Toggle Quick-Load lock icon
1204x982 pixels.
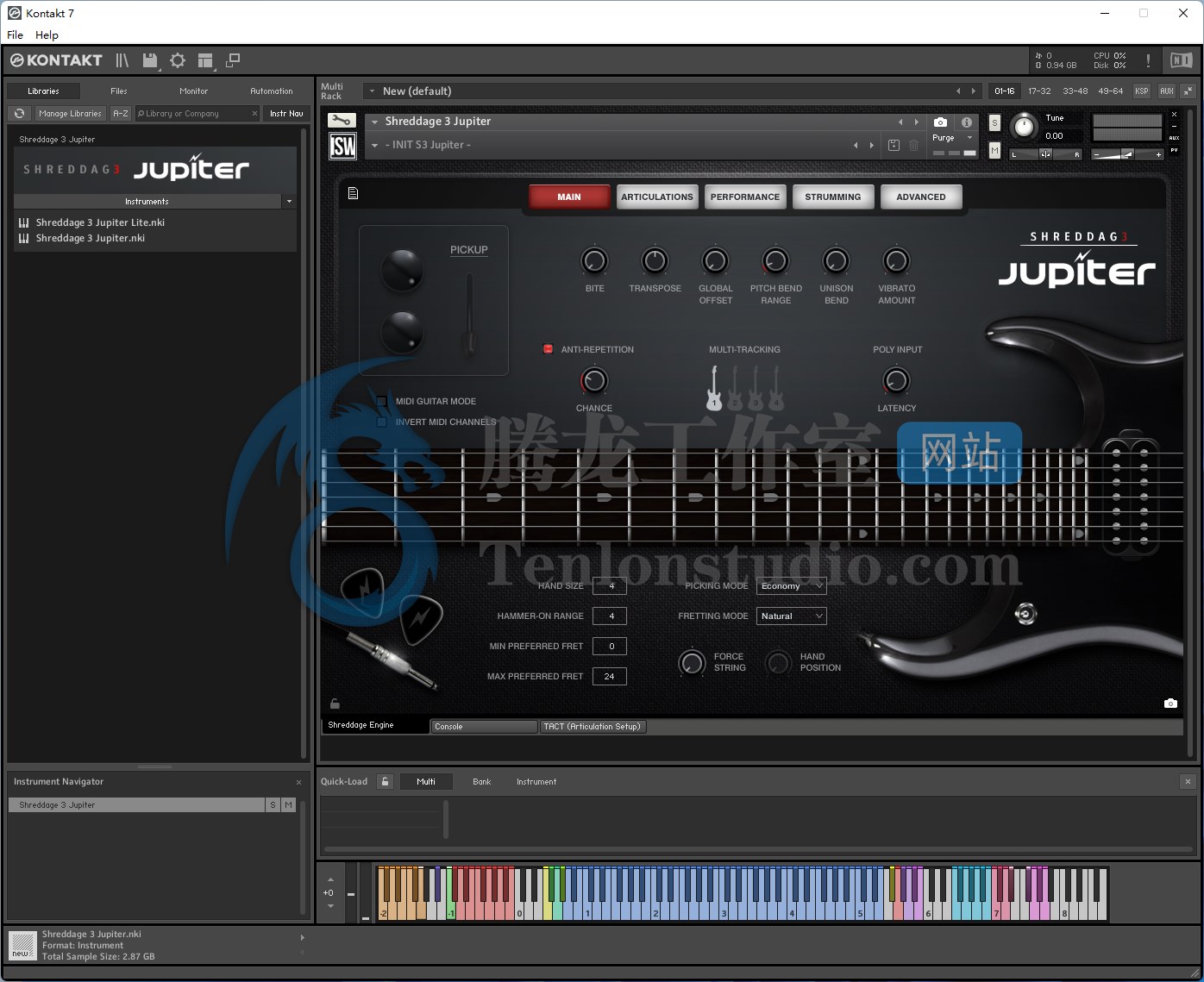tap(386, 781)
